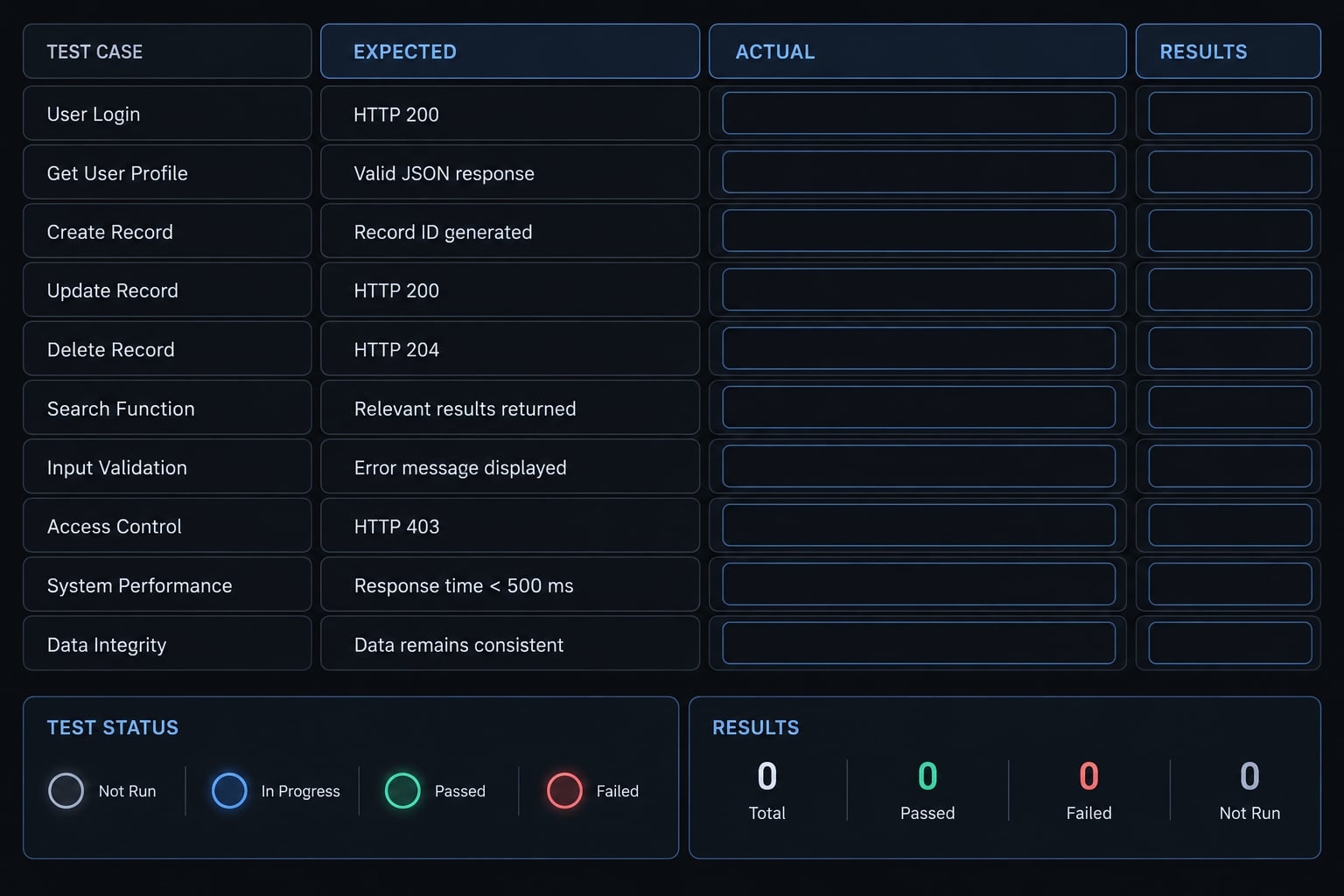Select the Not Run status circle
The height and width of the screenshot is (896, 1344).
coord(66,790)
